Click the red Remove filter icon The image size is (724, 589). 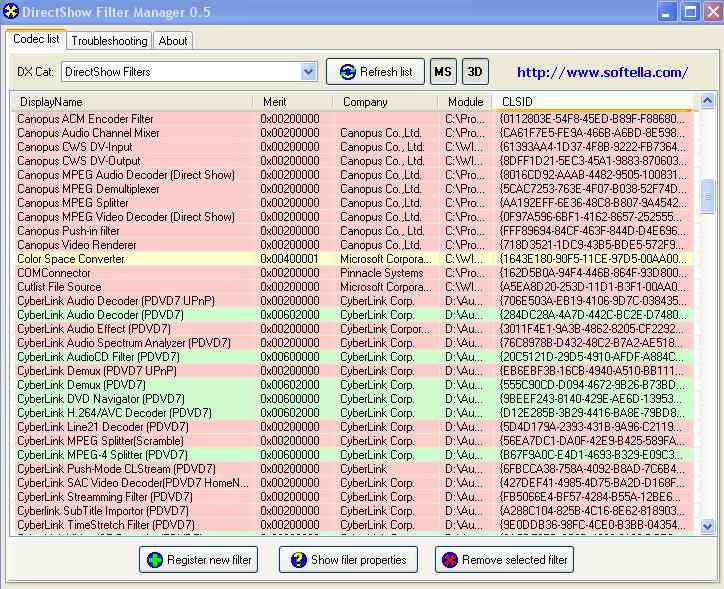tap(450, 560)
